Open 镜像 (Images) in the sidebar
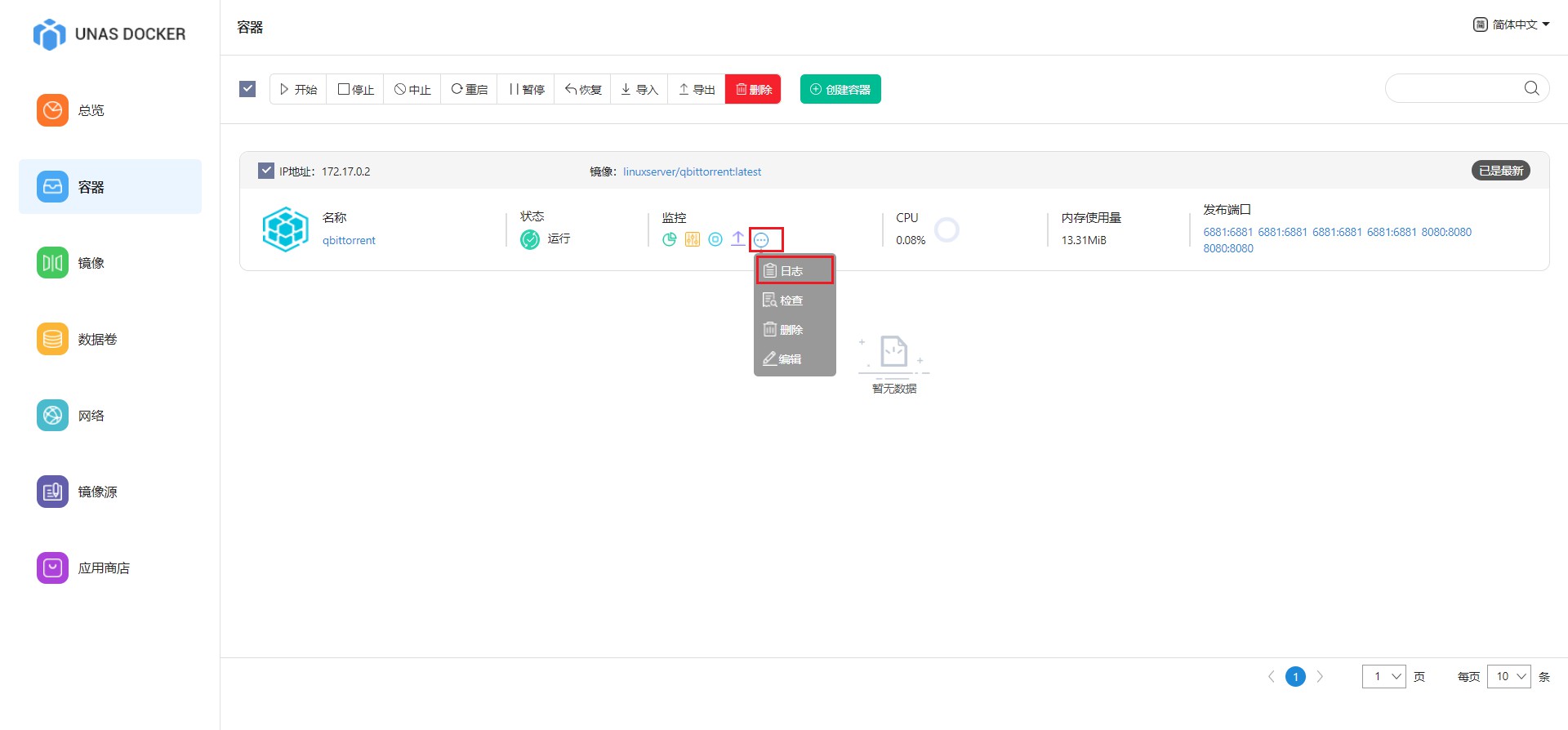This screenshot has width=1568, height=730. (x=90, y=263)
